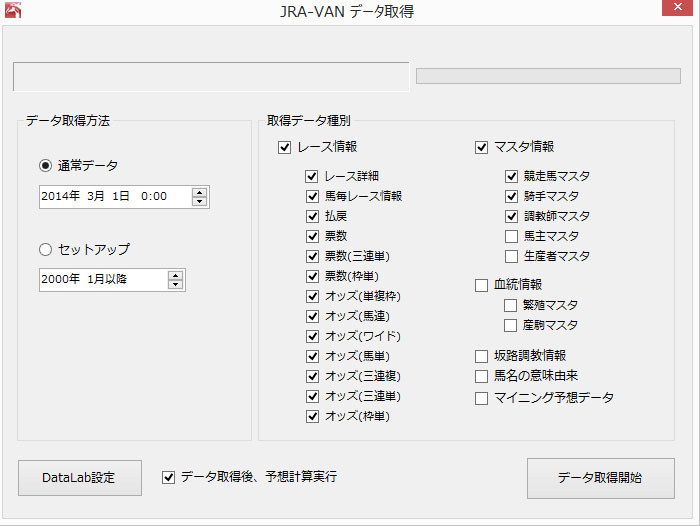The height and width of the screenshot is (526, 700).
Task: Click the up arrow of the セットアップ year spinner
Action: pyautogui.click(x=175, y=276)
